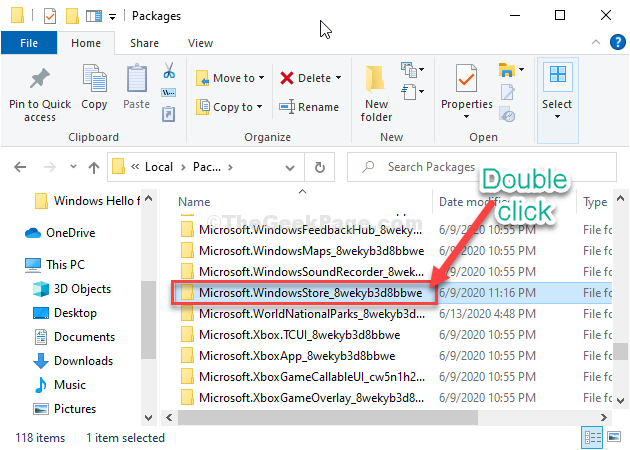Open Downloads in navigation pane

[x=73, y=361]
